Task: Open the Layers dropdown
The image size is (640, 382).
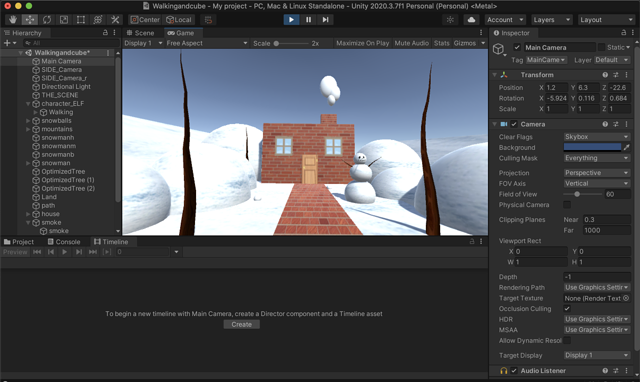Action: point(551,20)
